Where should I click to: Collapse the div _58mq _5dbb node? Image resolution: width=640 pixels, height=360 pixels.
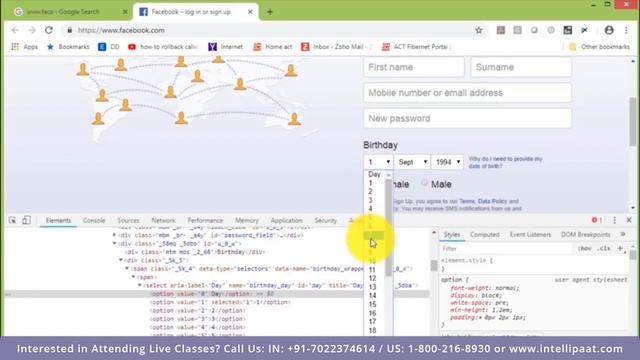[114, 243]
